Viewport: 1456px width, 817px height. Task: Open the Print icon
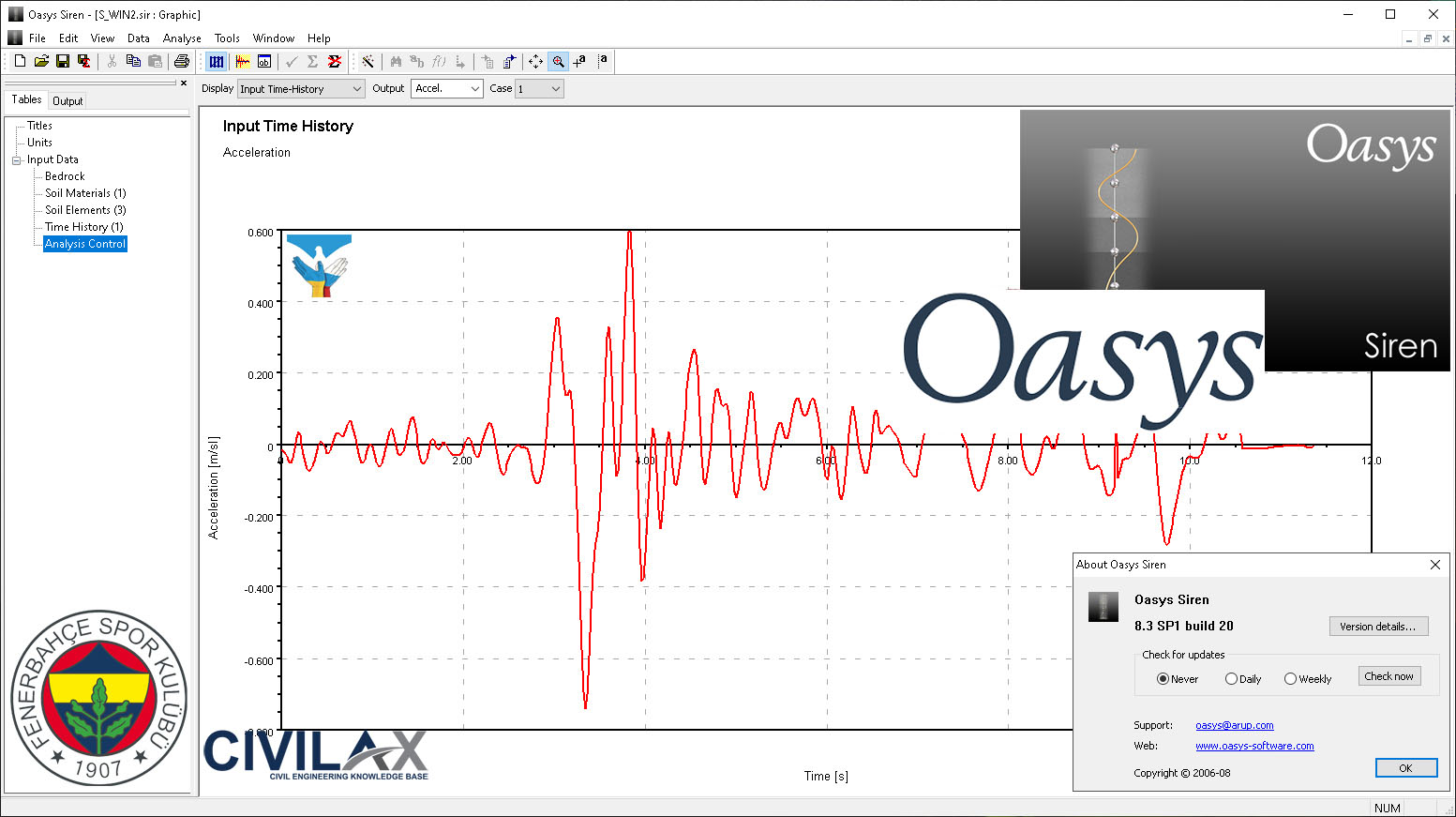(x=181, y=60)
